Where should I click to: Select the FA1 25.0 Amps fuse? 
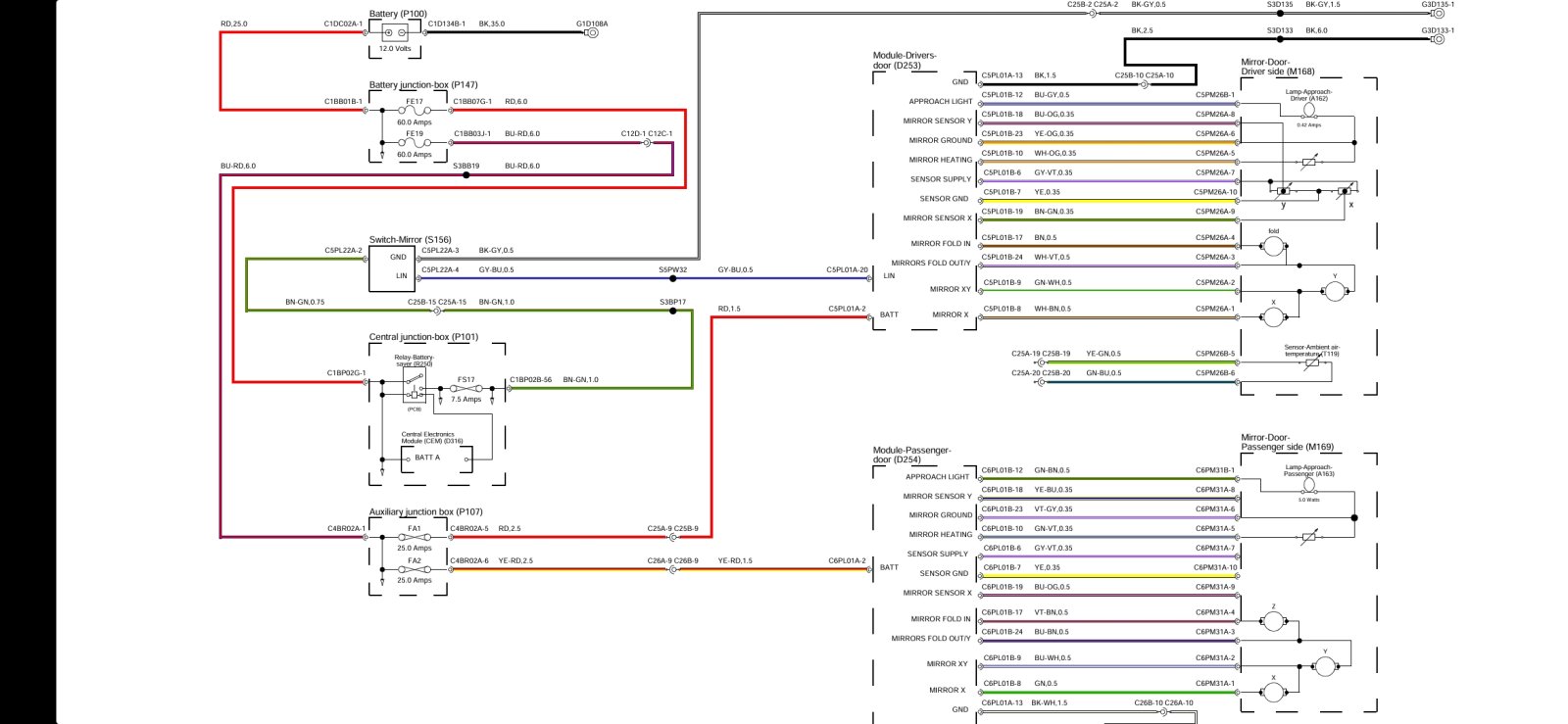point(415,537)
